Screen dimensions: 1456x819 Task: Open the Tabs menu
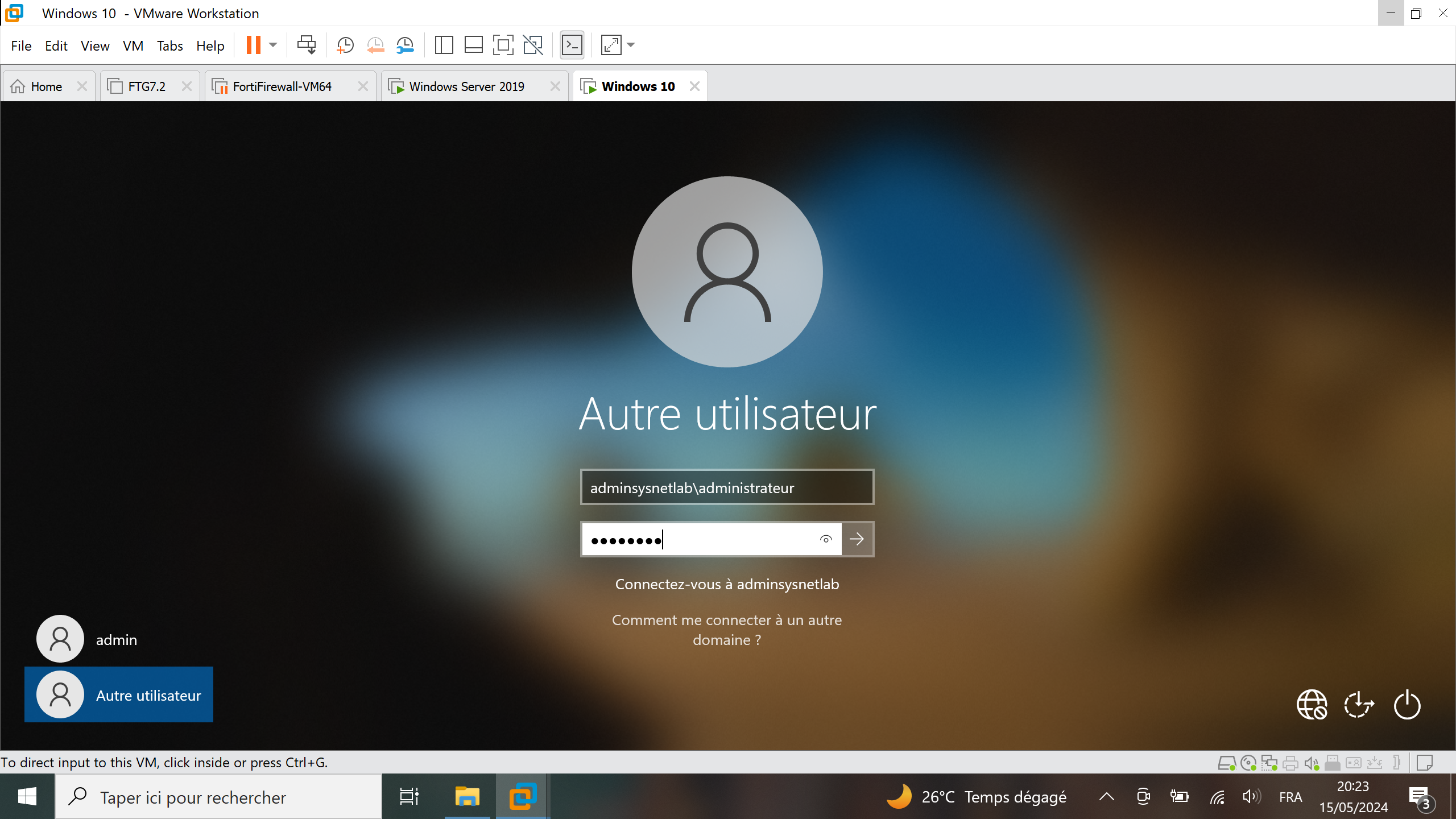point(169,45)
